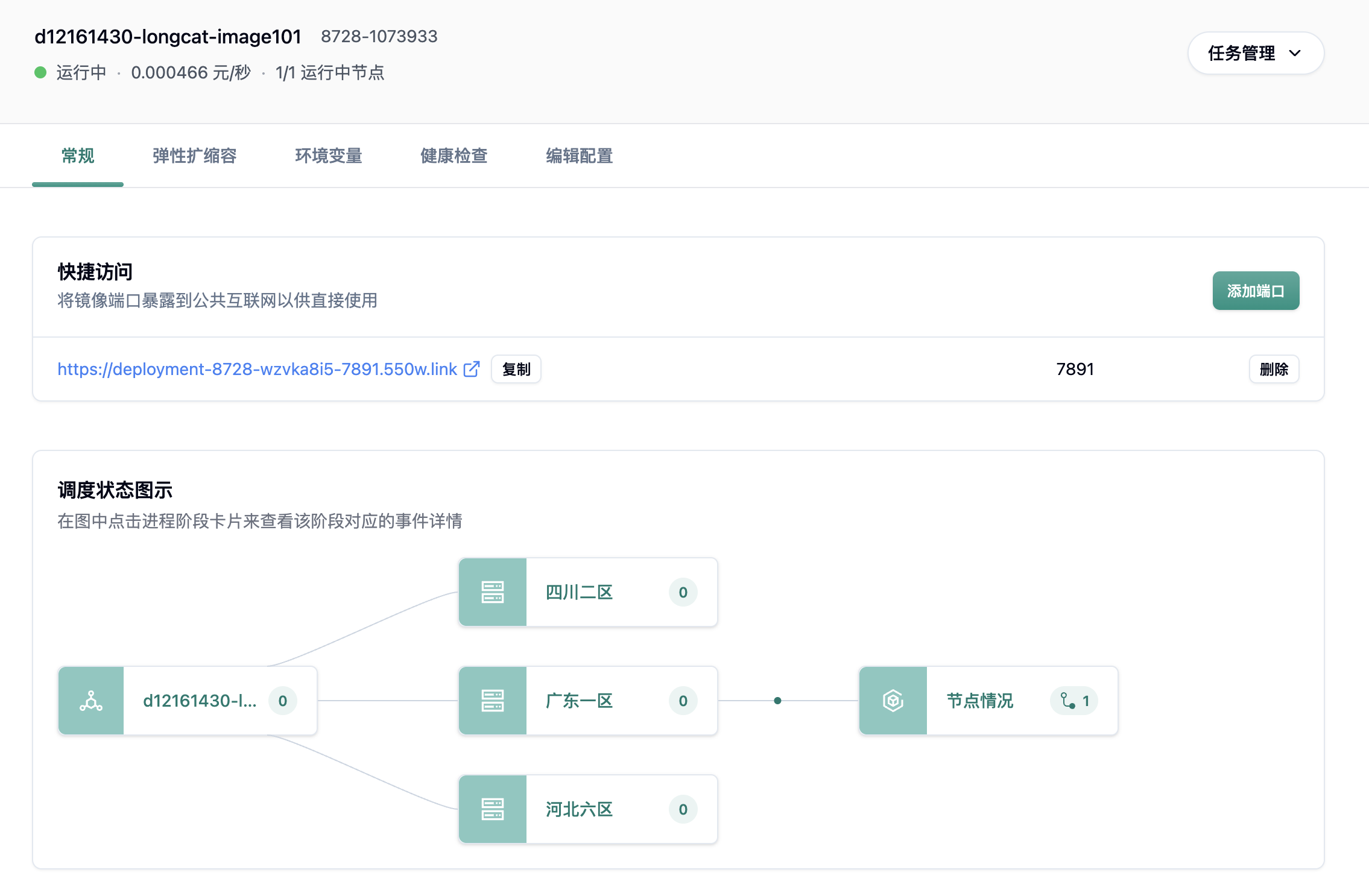
Task: Open the 环境变量 tab
Action: [x=328, y=156]
